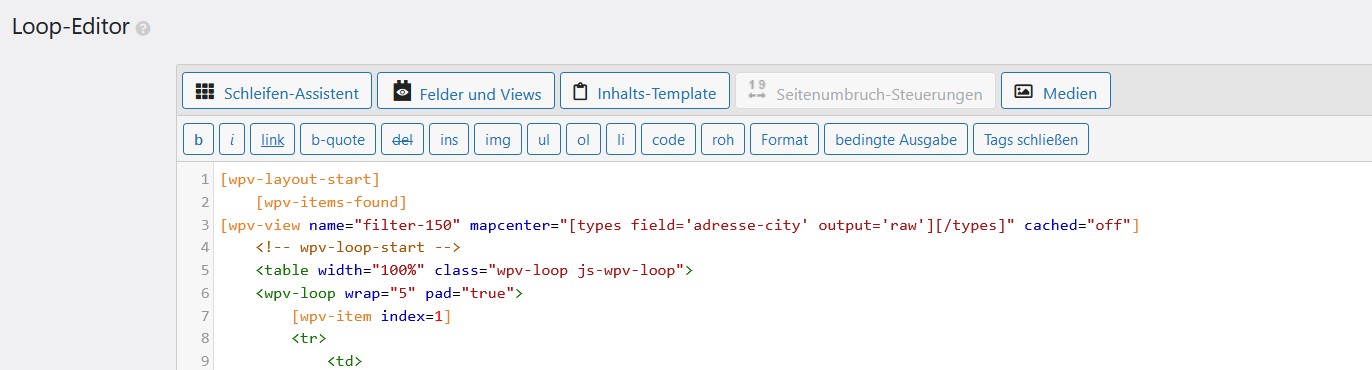The image size is (1372, 370).
Task: Place cursor on [wpv-items-found] line
Action: [x=331, y=203]
